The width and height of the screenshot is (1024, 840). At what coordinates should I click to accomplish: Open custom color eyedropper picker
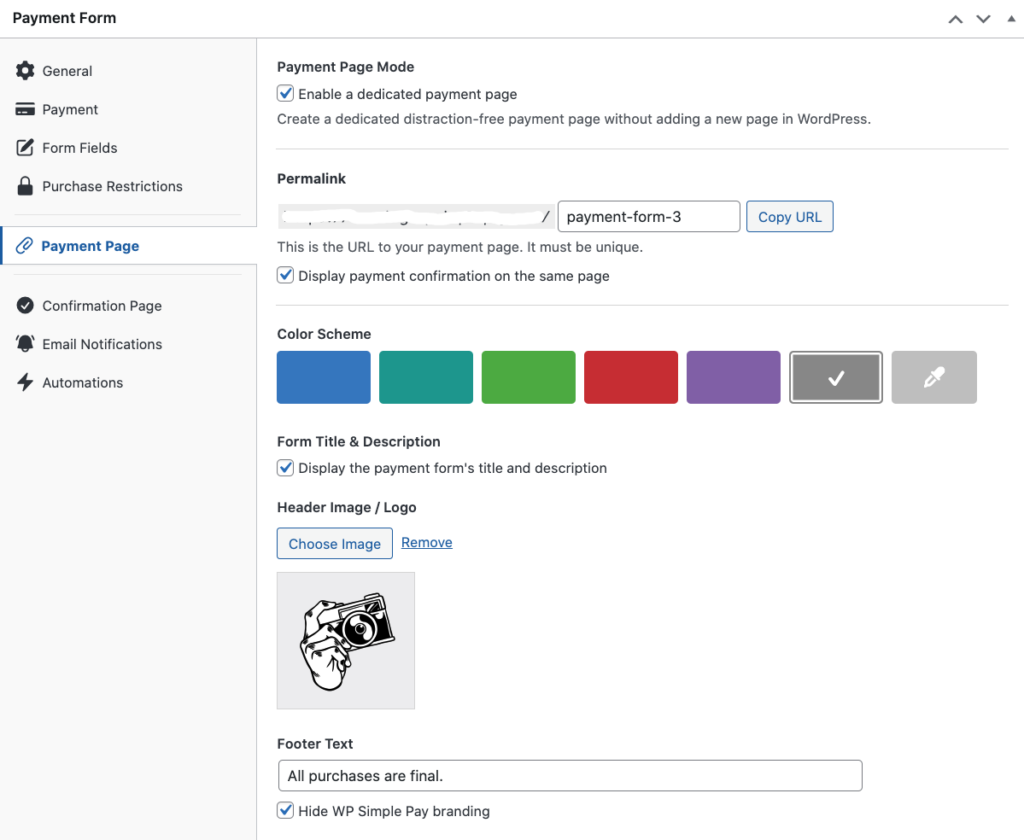point(934,377)
